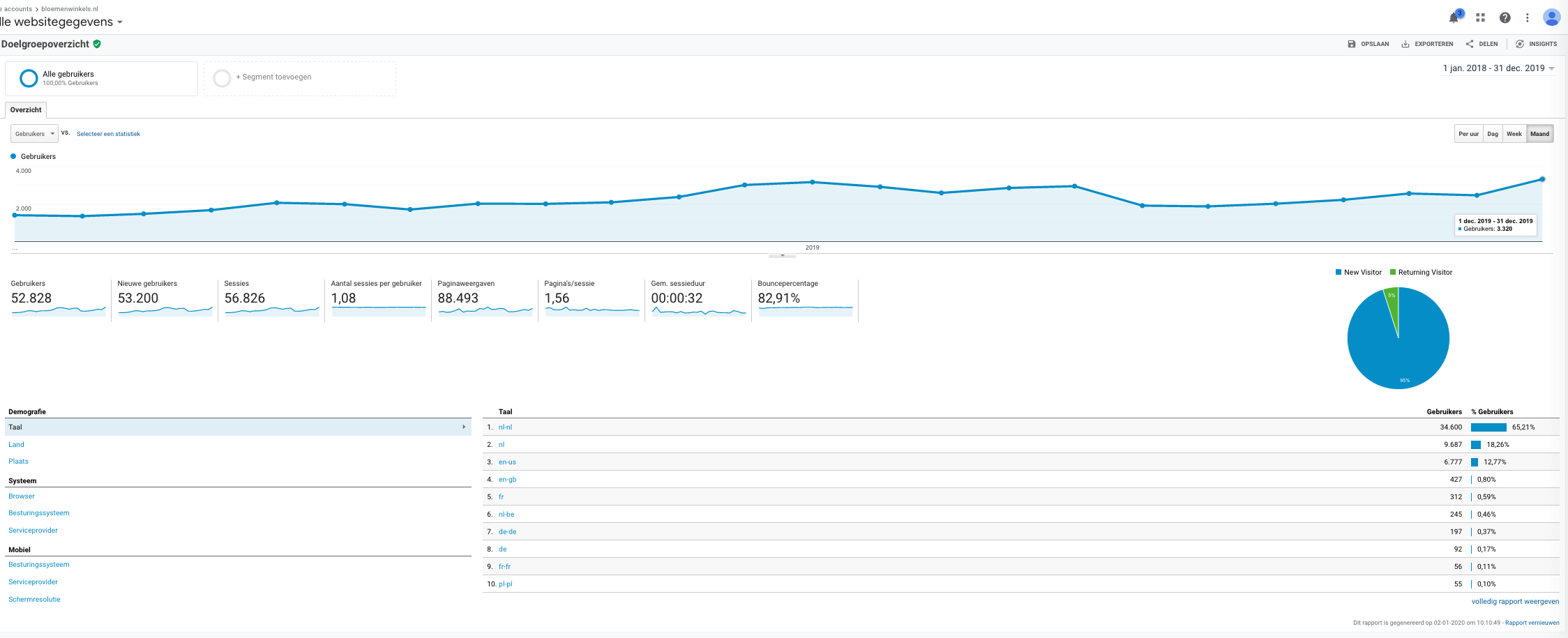
Task: Open the Browser link under Systeem
Action: [22, 496]
